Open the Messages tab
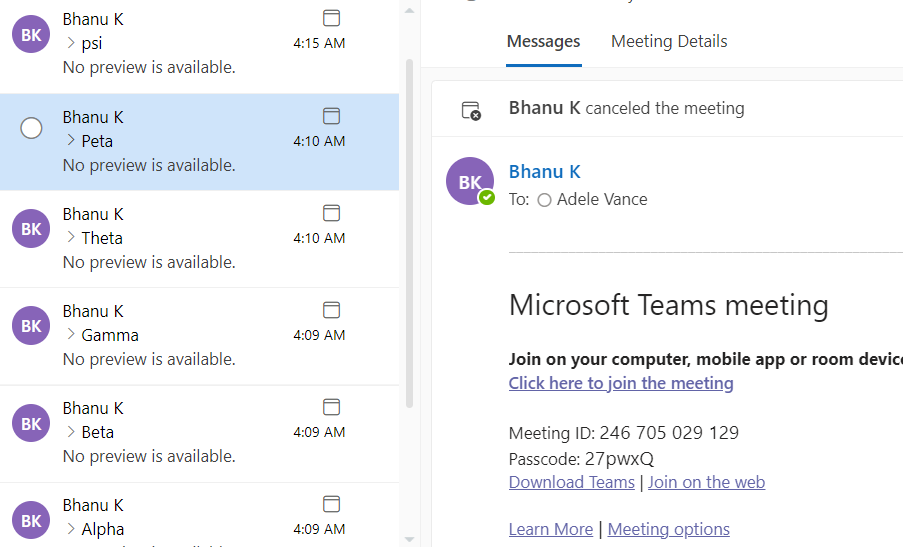 click(543, 42)
